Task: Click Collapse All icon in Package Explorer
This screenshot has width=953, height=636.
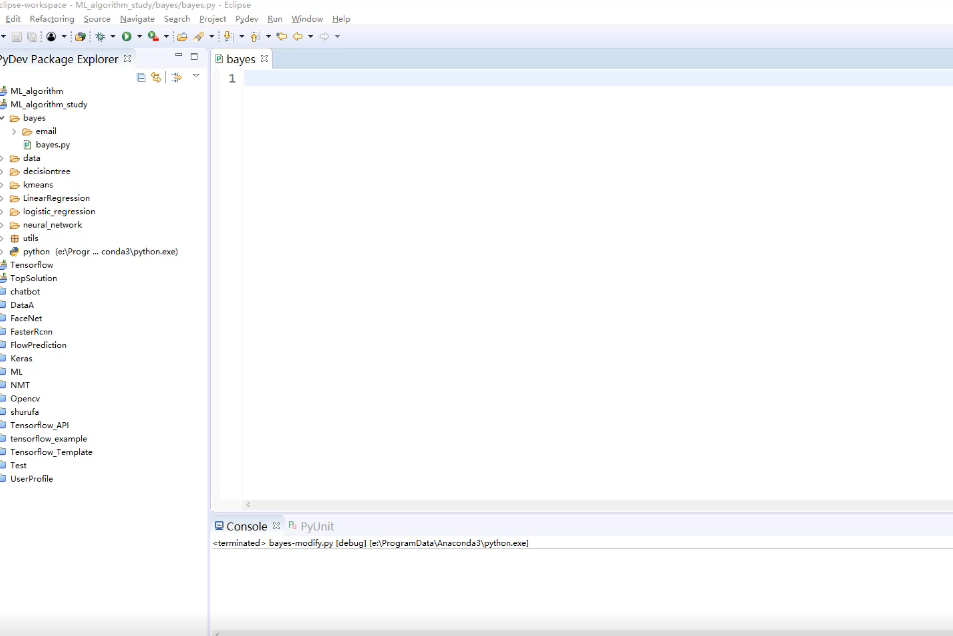Action: tap(141, 77)
